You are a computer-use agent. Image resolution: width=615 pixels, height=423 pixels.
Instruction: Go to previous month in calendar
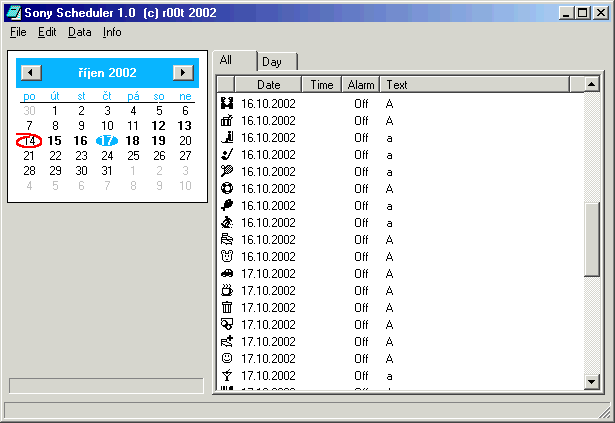coord(31,73)
